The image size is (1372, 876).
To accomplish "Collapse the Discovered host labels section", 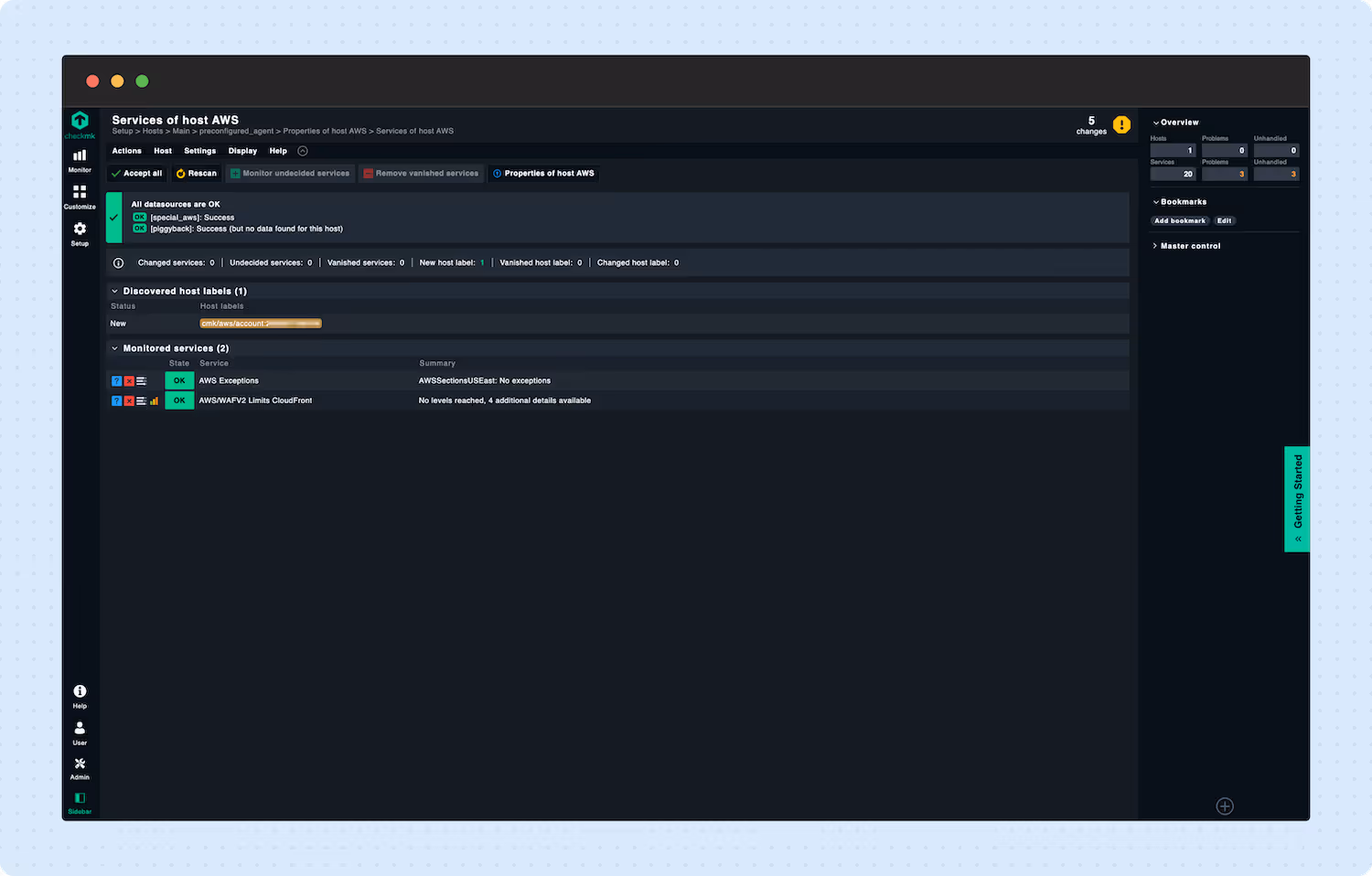I will (x=114, y=291).
